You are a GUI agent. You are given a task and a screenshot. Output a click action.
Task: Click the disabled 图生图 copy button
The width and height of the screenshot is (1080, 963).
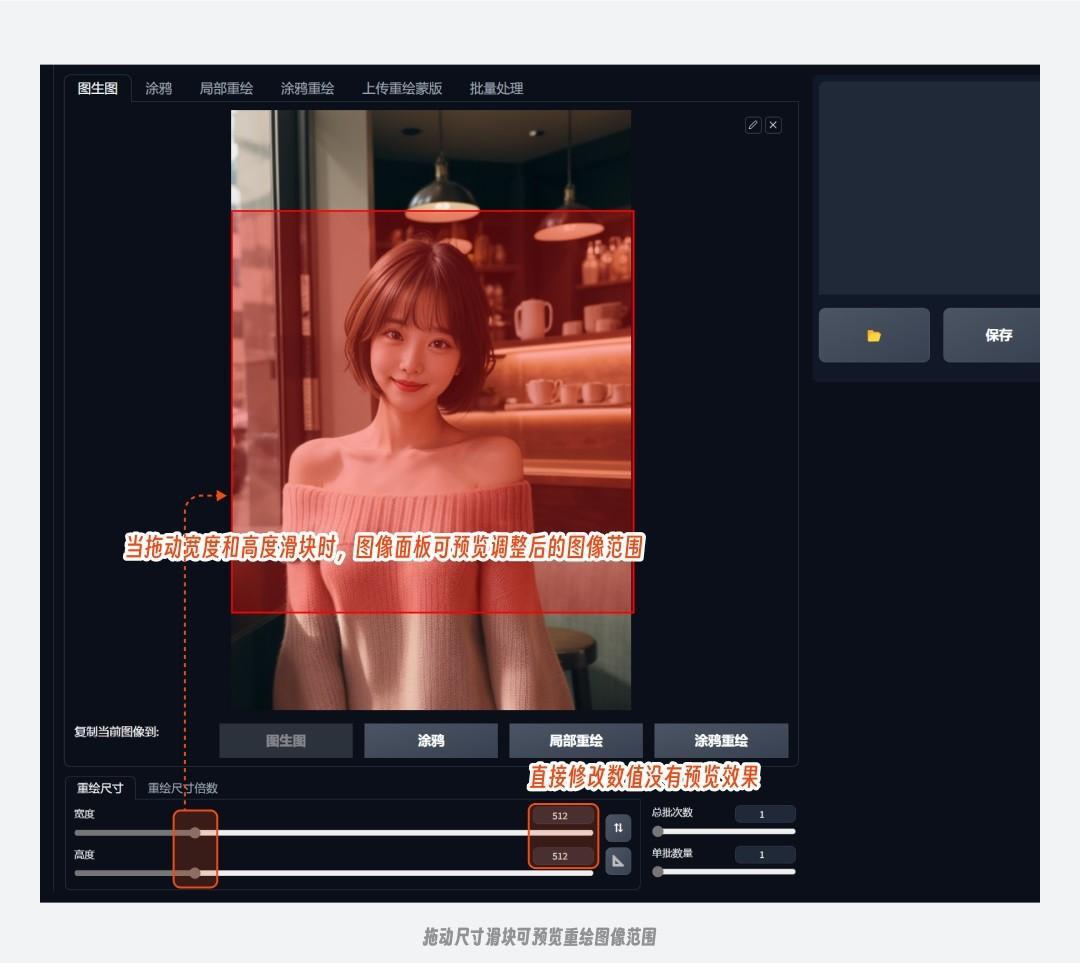pos(286,741)
